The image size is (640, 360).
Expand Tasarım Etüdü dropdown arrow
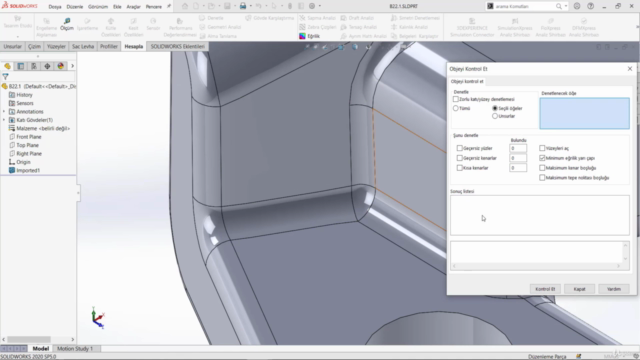point(18,36)
